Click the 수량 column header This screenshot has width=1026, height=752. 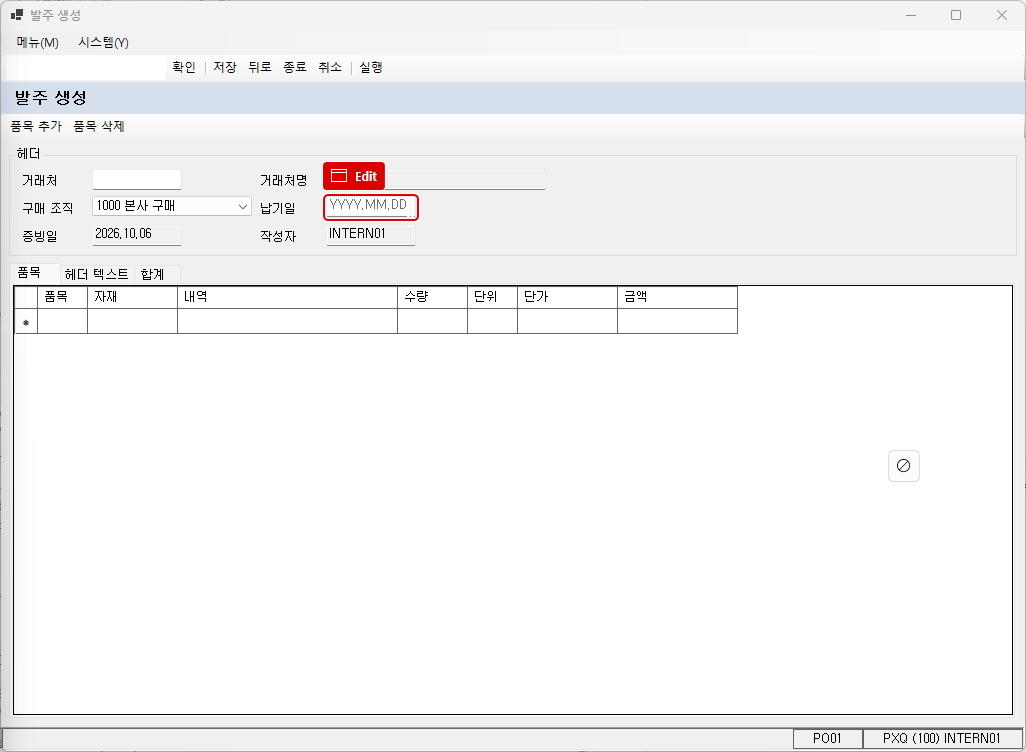pyautogui.click(x=433, y=297)
